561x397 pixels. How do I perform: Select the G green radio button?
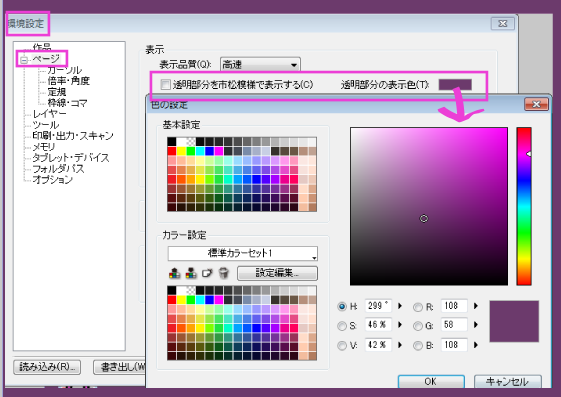[418, 326]
